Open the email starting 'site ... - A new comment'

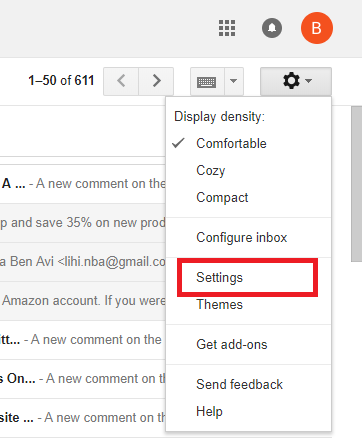83,418
